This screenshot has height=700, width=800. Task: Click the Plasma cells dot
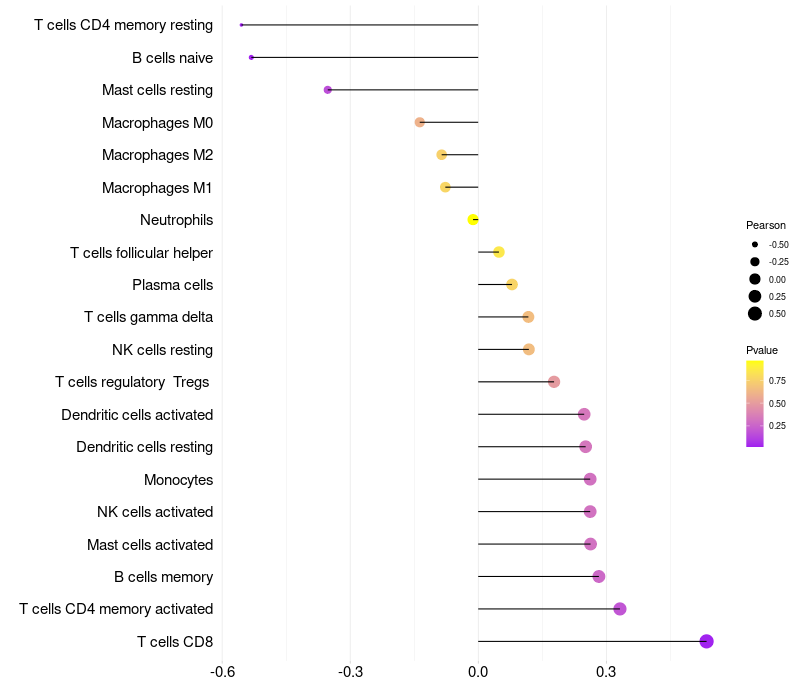point(512,284)
